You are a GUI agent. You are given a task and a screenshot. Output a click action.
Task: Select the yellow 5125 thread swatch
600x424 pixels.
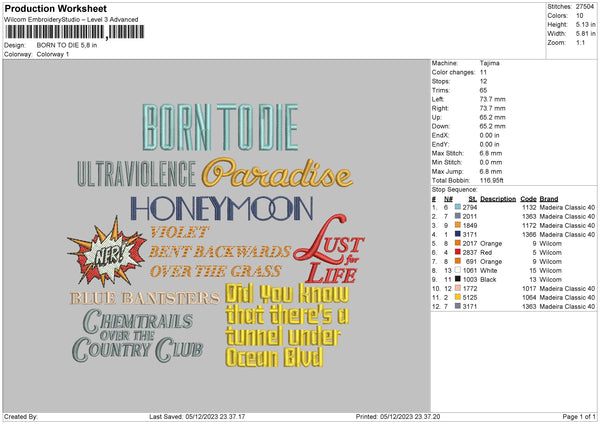click(458, 297)
